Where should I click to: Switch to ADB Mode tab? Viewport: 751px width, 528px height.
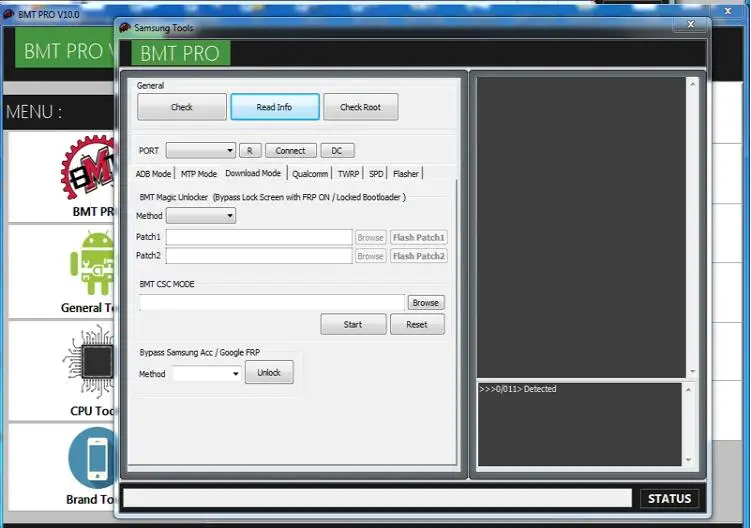click(x=153, y=173)
